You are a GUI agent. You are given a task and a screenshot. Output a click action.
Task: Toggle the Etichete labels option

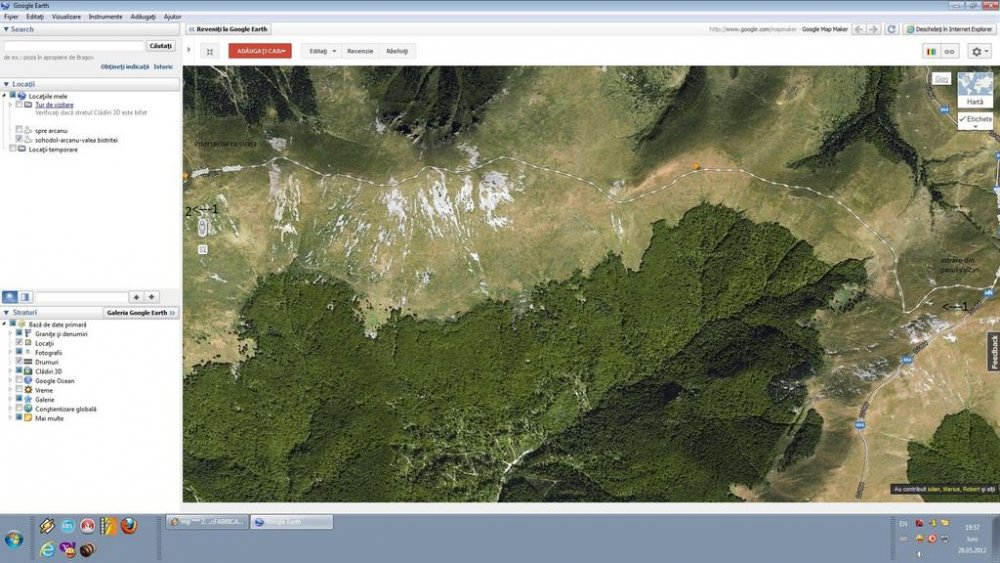(975, 119)
